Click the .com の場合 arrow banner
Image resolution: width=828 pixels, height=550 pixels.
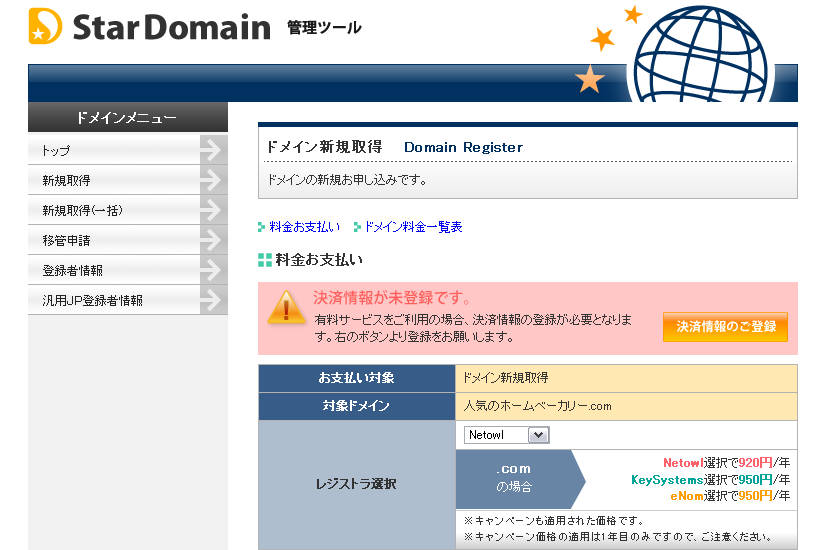tap(520, 479)
